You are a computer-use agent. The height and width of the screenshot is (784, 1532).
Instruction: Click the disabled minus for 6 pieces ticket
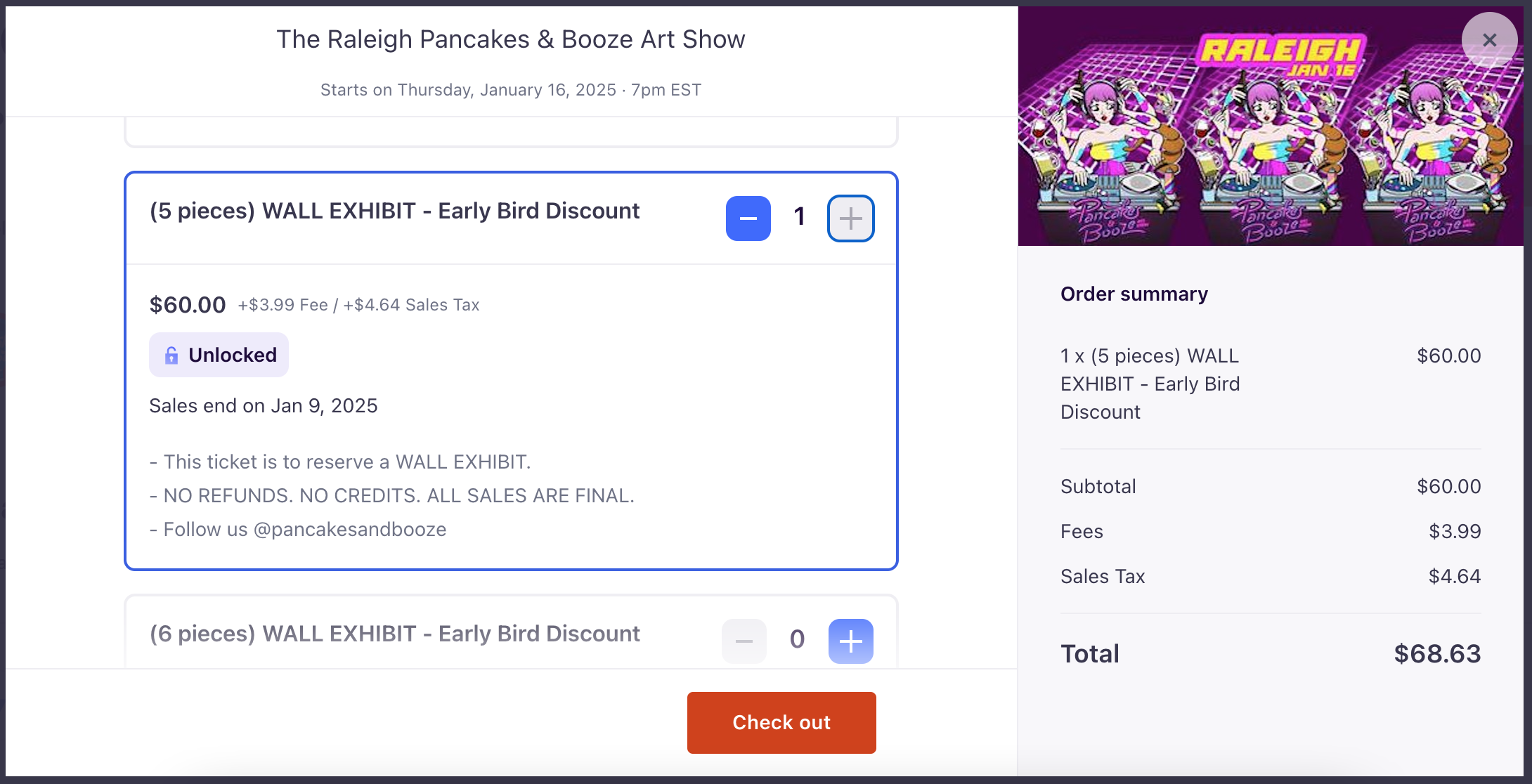coord(744,641)
